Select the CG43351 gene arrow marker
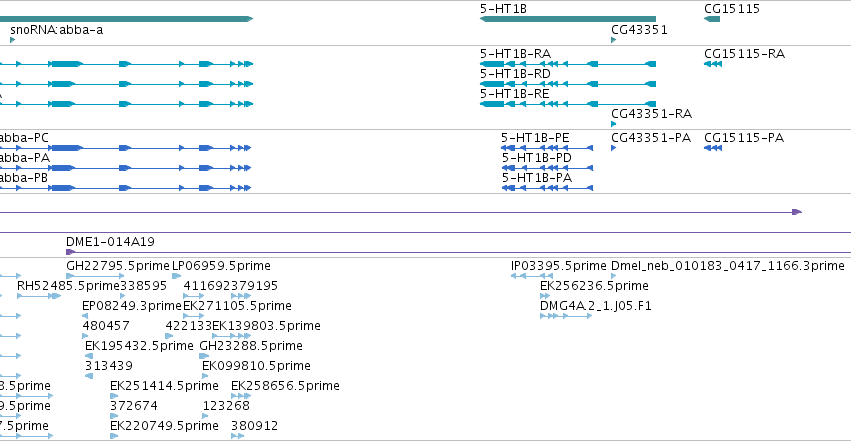Image resolution: width=851 pixels, height=441 pixels. pyautogui.click(x=614, y=40)
